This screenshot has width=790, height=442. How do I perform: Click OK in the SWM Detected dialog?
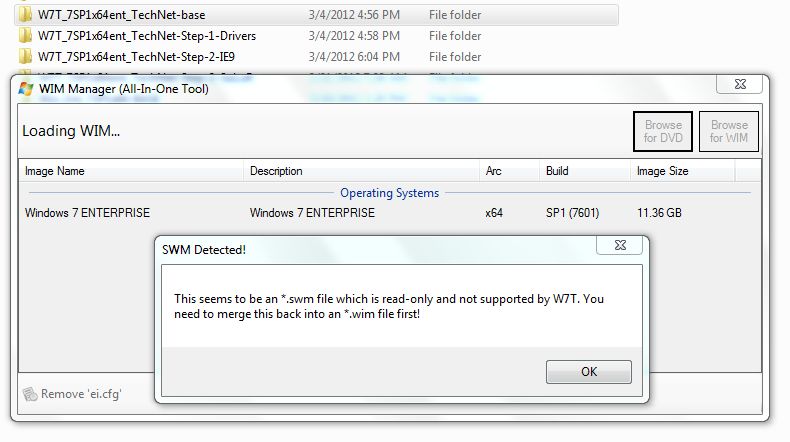(x=588, y=372)
